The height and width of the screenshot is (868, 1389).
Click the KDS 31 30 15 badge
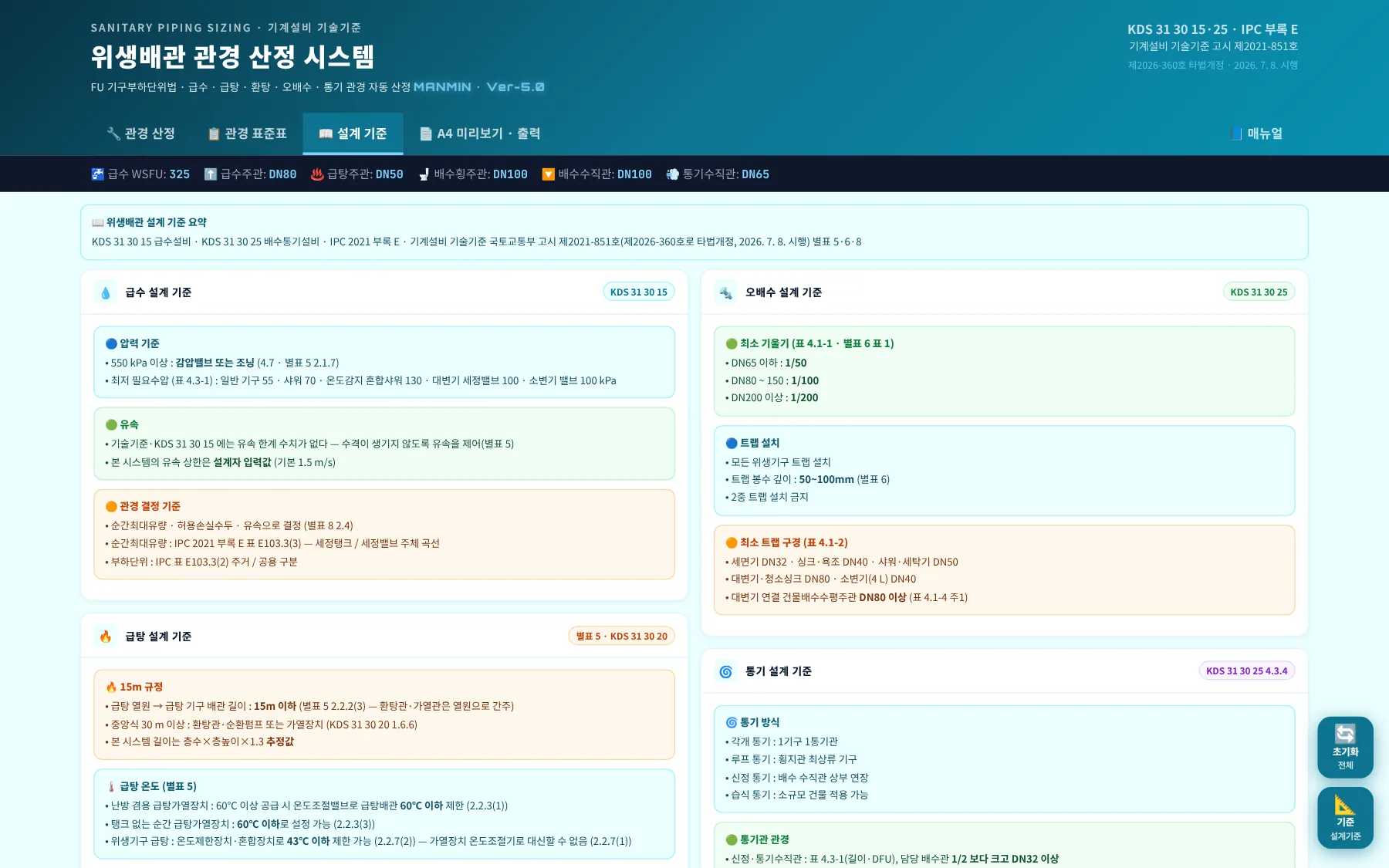(x=638, y=292)
